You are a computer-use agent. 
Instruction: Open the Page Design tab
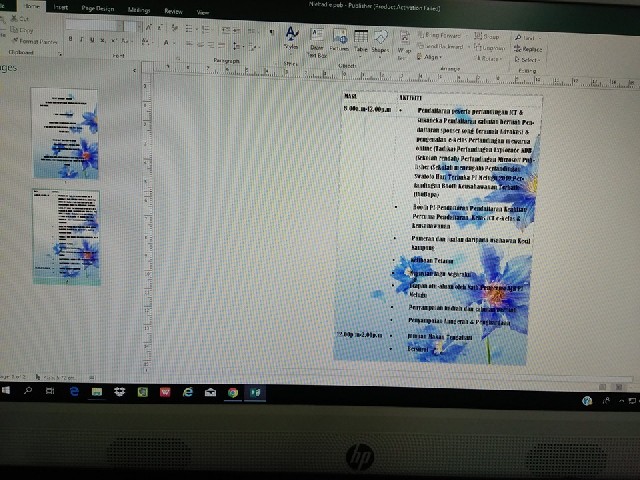pyautogui.click(x=96, y=8)
